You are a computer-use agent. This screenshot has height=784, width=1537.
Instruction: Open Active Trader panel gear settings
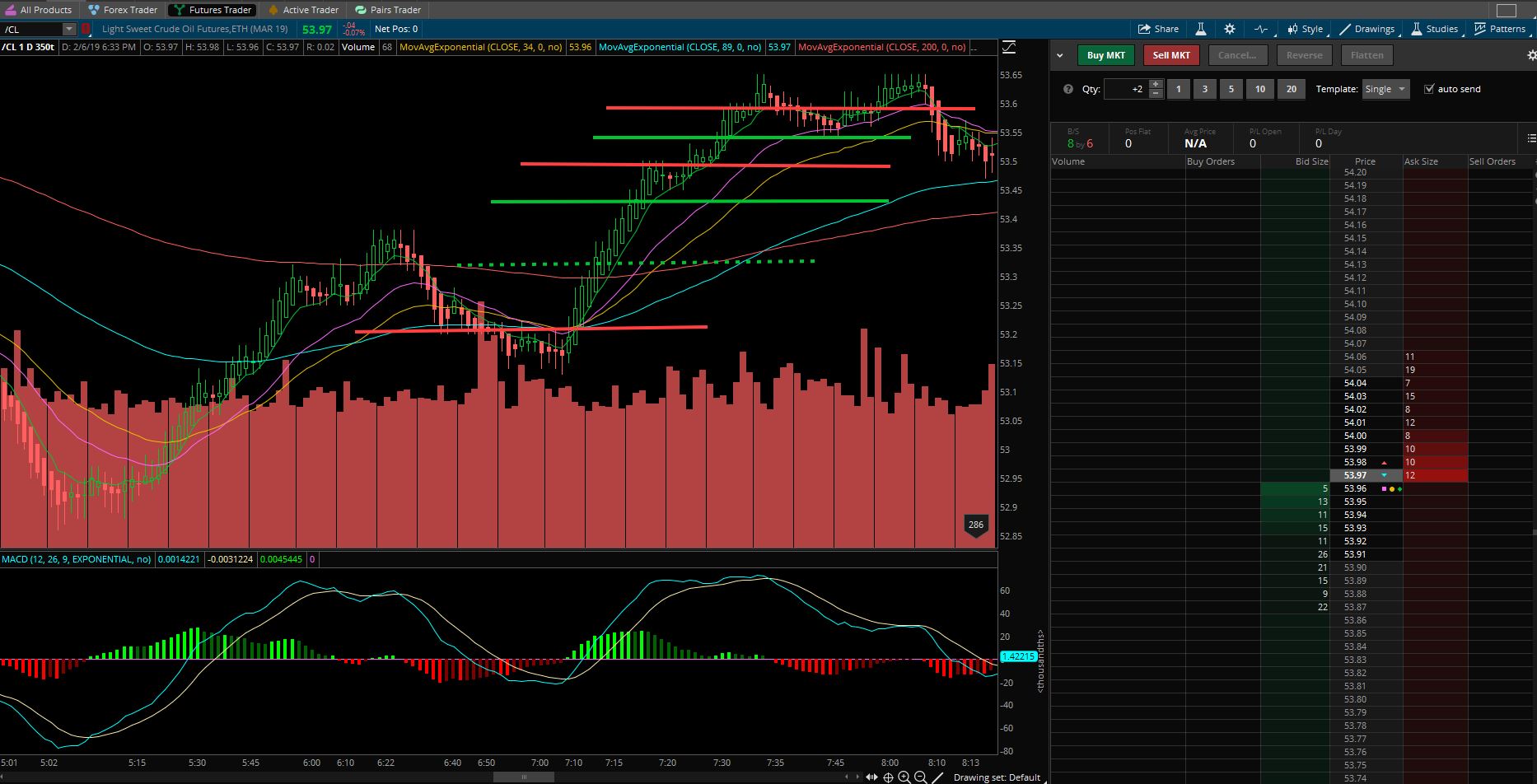(1531, 55)
